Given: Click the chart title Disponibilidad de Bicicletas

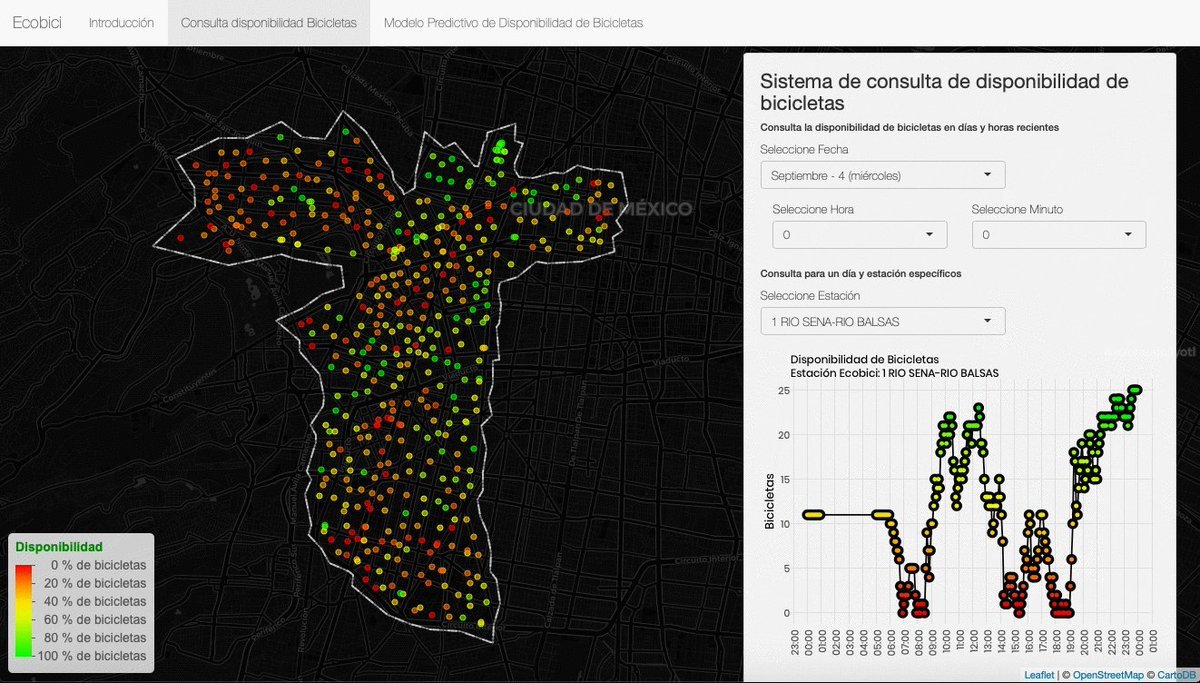Looking at the screenshot, I should 864,359.
